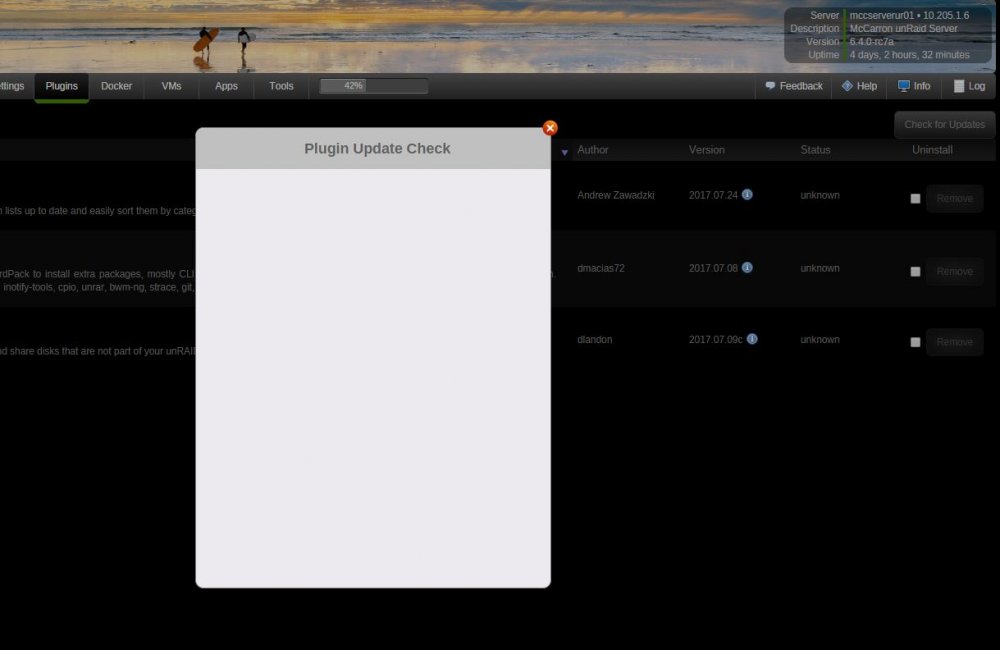Remove the Andrew Zawadzki plugin

click(955, 198)
